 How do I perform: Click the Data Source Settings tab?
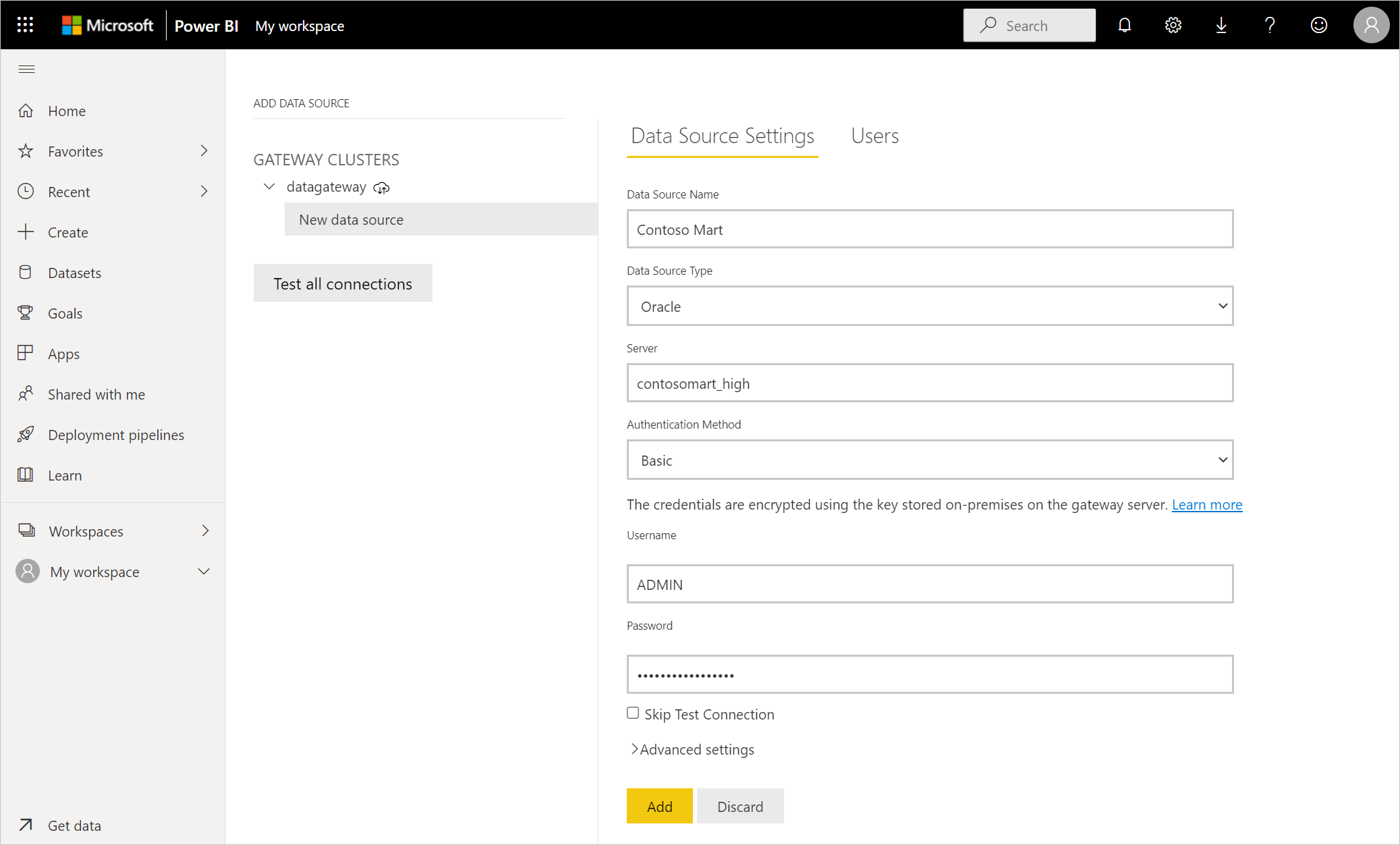coord(723,136)
